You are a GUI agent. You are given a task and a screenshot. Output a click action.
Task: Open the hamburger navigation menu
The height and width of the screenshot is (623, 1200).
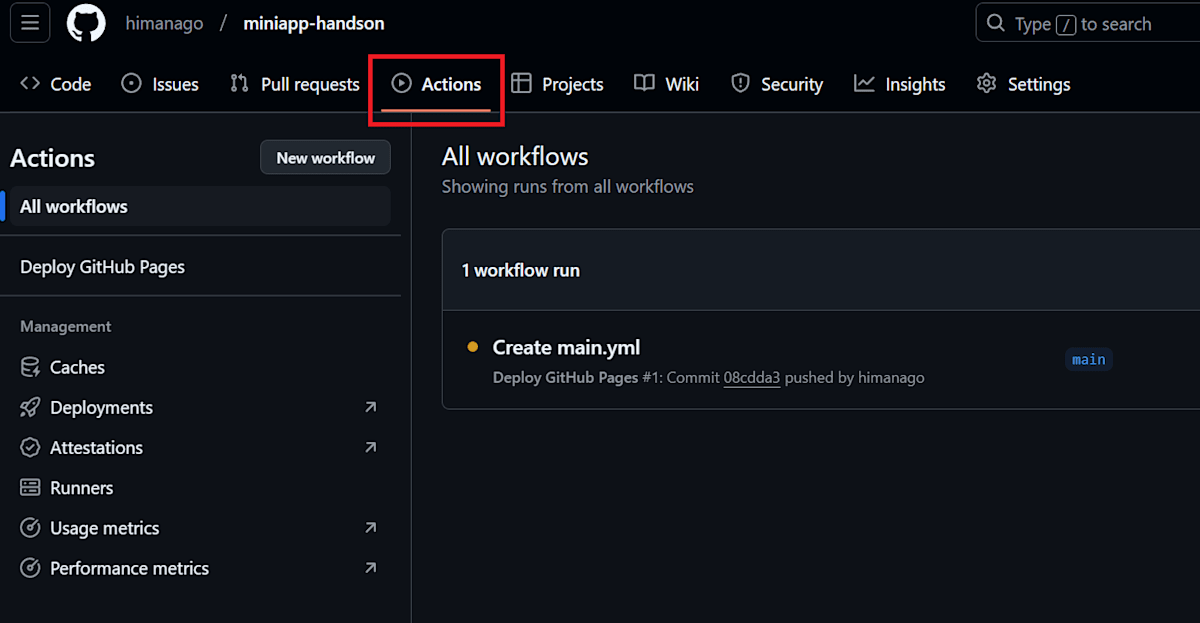30,23
